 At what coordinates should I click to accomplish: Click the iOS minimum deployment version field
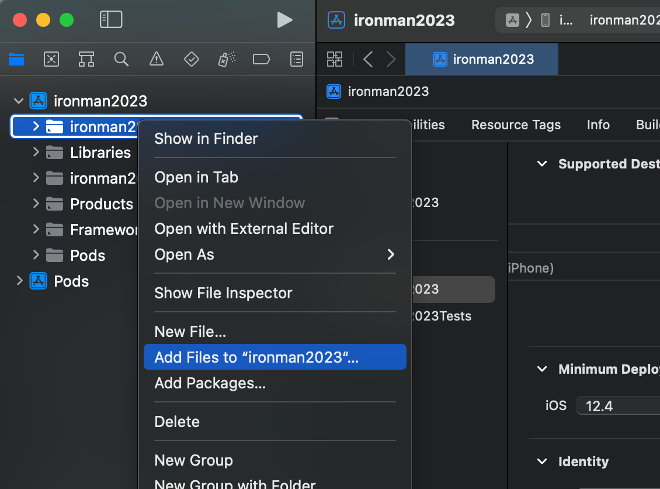[x=614, y=406]
